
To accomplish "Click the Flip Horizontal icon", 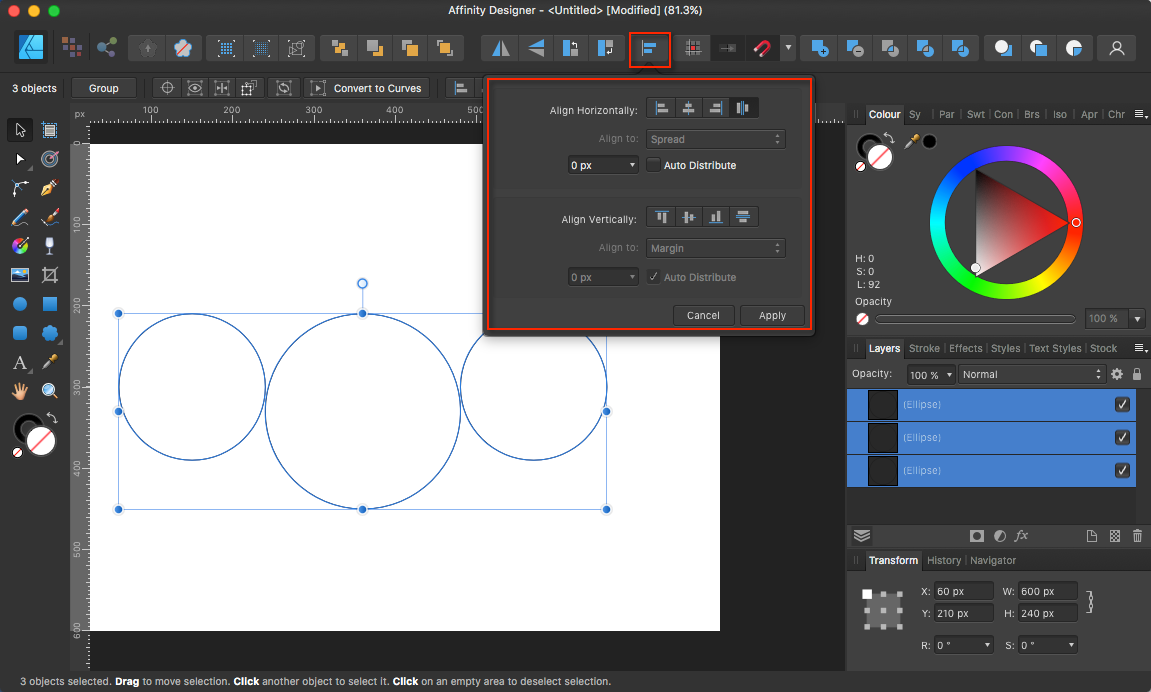I will click(x=500, y=48).
